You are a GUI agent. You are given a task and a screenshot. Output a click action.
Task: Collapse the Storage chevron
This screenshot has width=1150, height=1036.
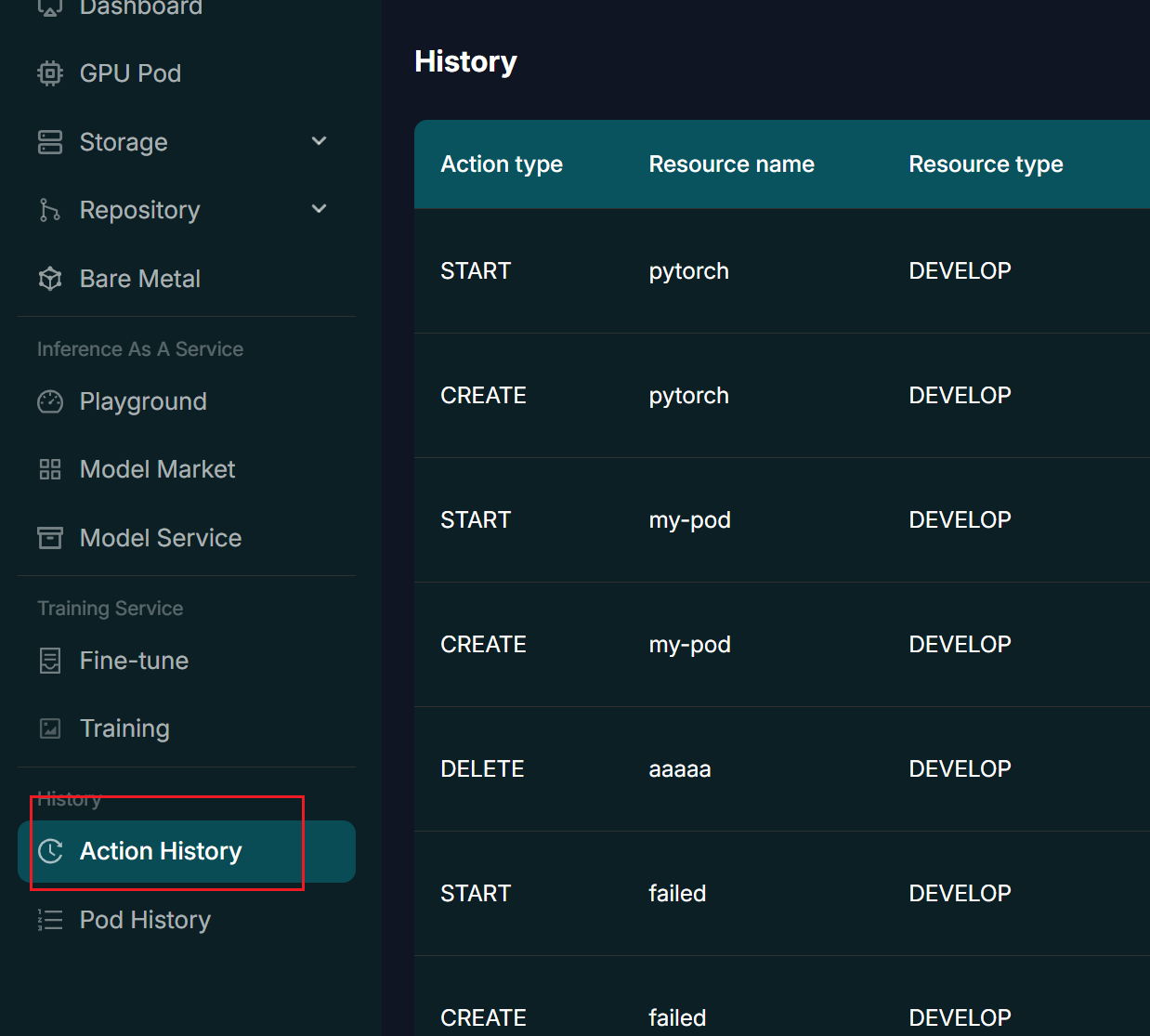tap(319, 141)
